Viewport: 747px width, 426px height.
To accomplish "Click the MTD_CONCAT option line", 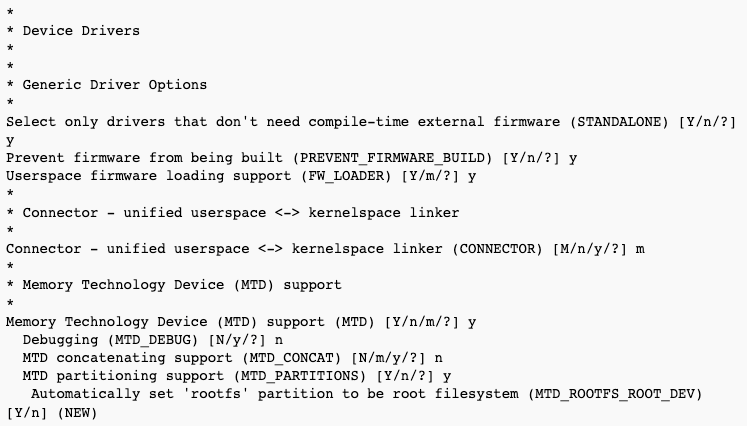I will click(232, 358).
